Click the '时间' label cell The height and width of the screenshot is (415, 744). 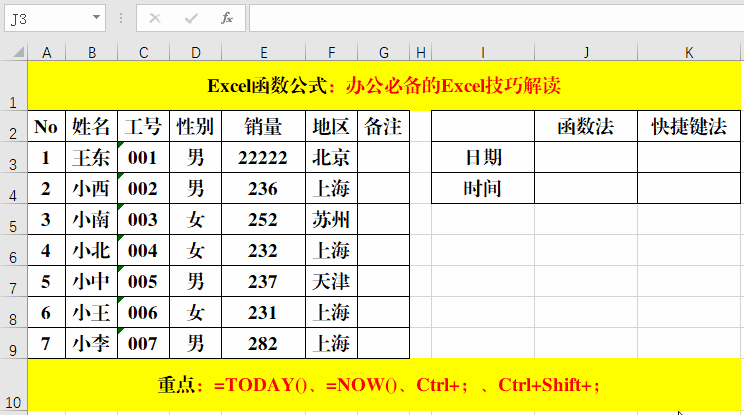(483, 188)
